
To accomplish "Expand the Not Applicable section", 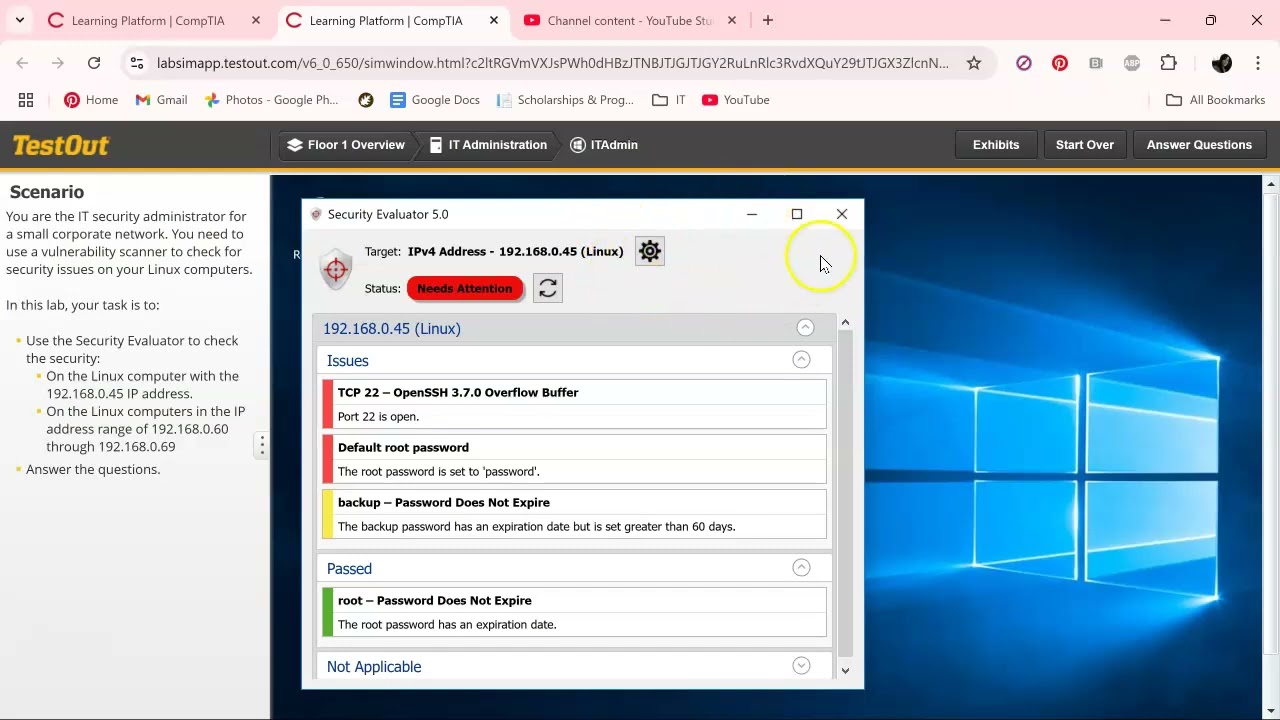I will tap(801, 666).
